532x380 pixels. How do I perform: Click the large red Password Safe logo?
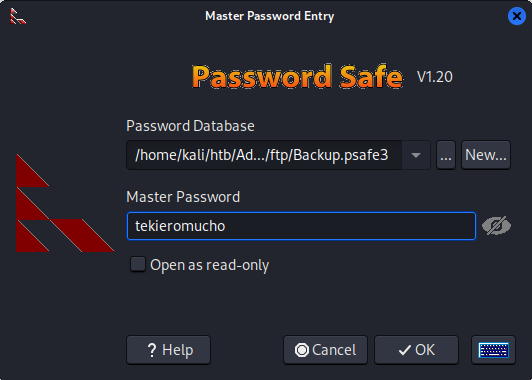pyautogui.click(x=65, y=203)
